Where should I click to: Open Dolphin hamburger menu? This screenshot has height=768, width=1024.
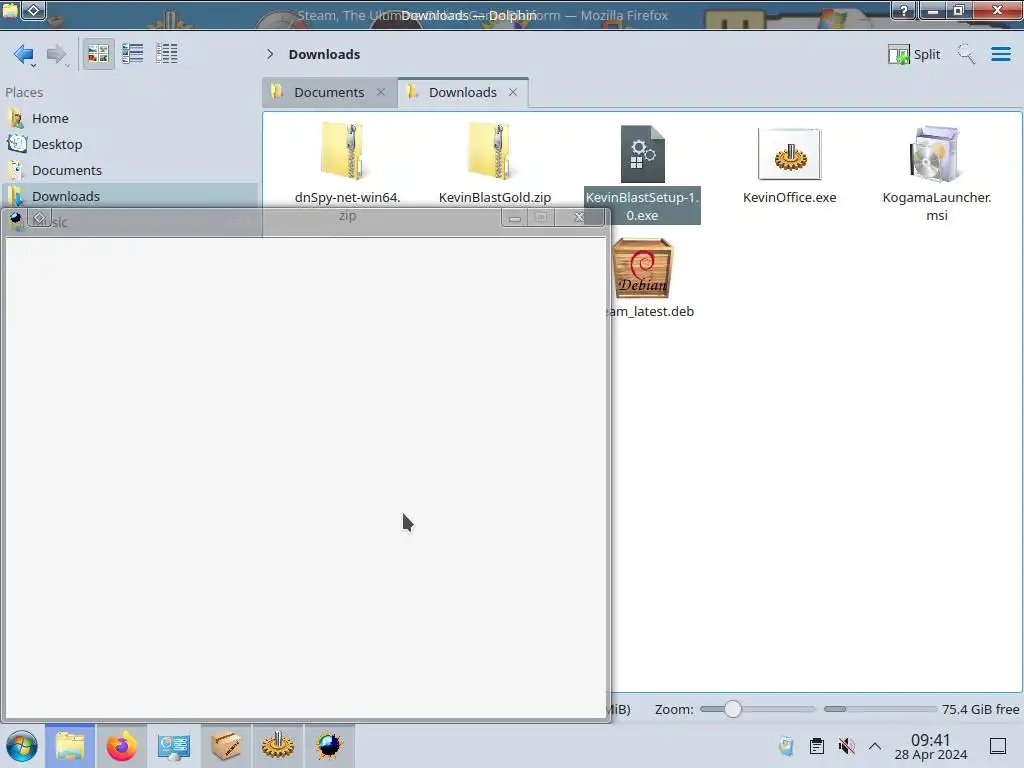(1000, 54)
